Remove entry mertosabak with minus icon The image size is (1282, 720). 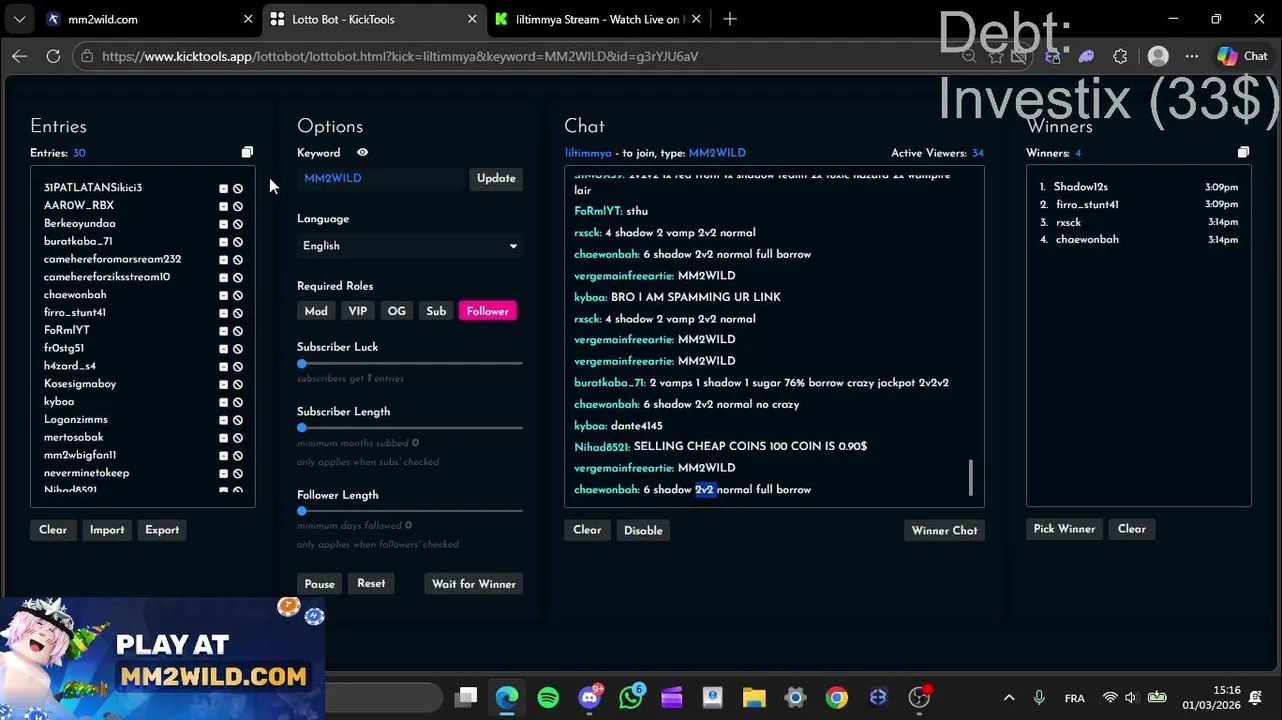coord(223,438)
